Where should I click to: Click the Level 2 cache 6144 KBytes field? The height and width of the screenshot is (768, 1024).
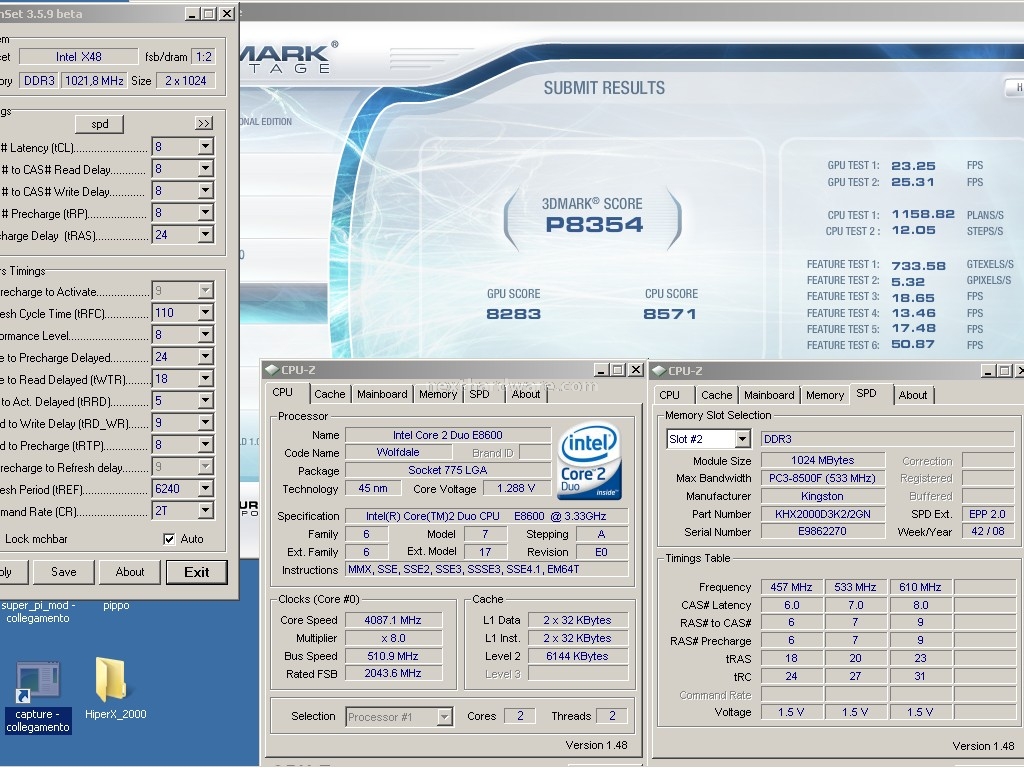[x=577, y=656]
